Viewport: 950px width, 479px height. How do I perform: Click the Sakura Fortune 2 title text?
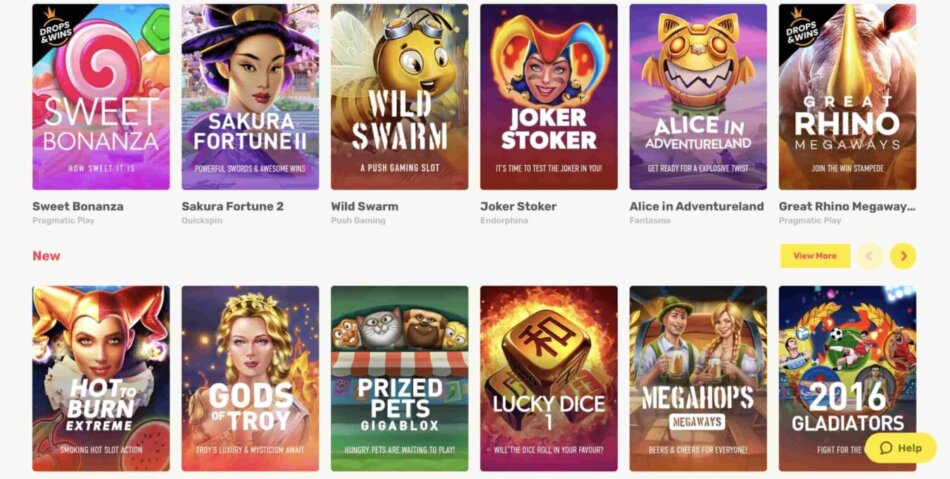(233, 206)
